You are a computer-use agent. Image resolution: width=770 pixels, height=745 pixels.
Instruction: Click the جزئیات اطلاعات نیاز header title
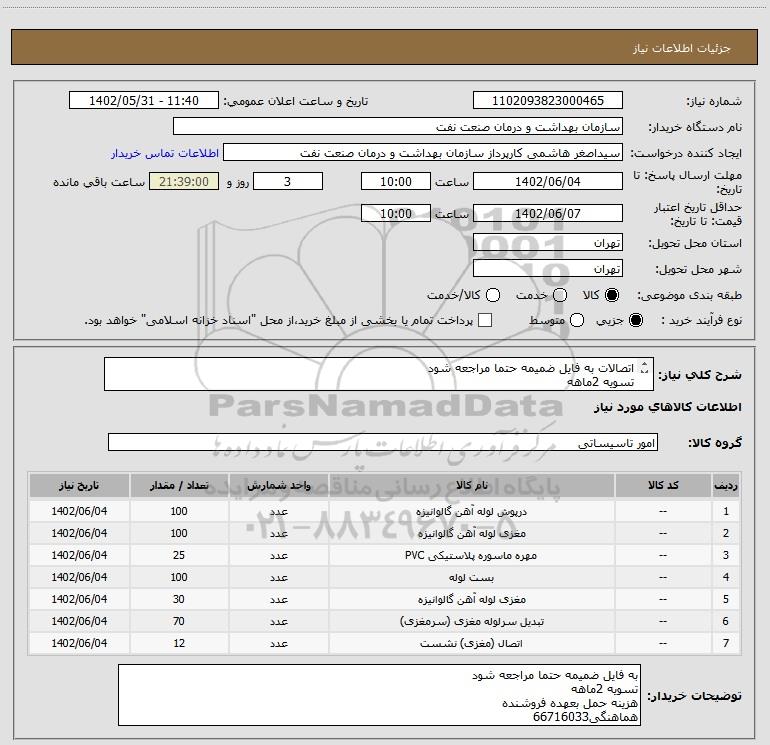(682, 48)
